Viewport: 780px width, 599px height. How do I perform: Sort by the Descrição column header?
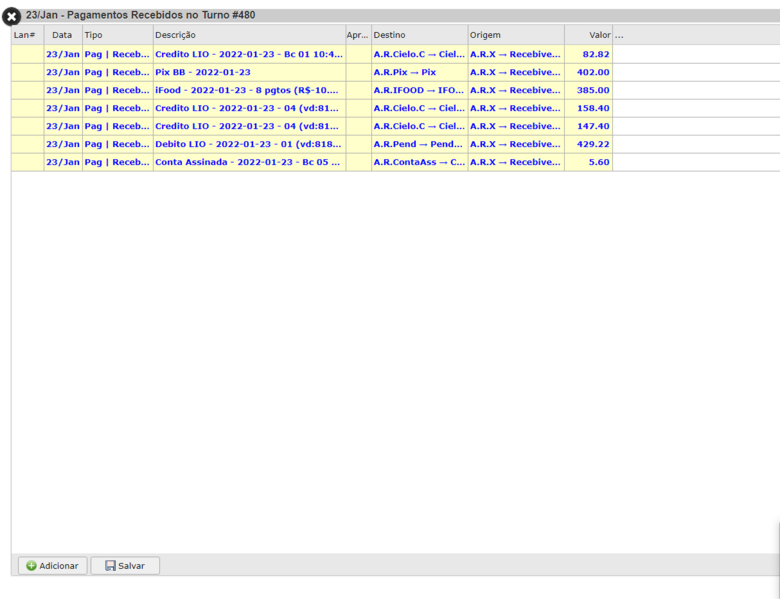(x=249, y=35)
